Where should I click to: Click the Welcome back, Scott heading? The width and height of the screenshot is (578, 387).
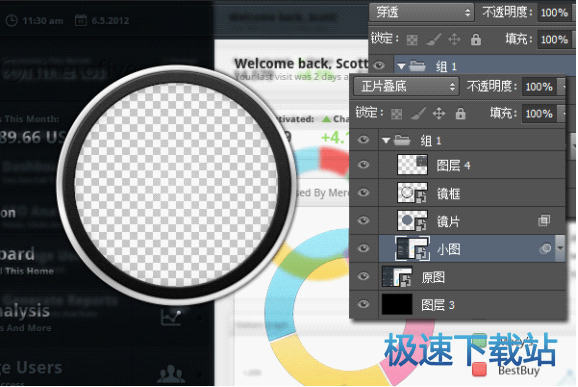pyautogui.click(x=301, y=64)
